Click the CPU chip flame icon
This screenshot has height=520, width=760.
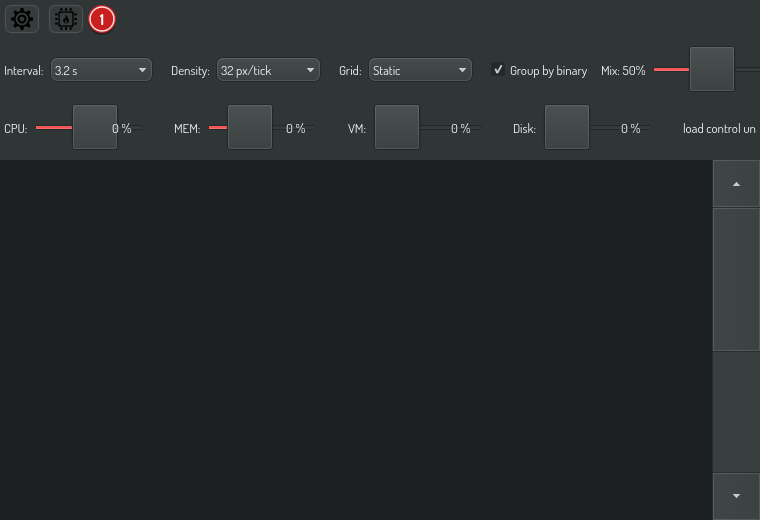[66, 19]
